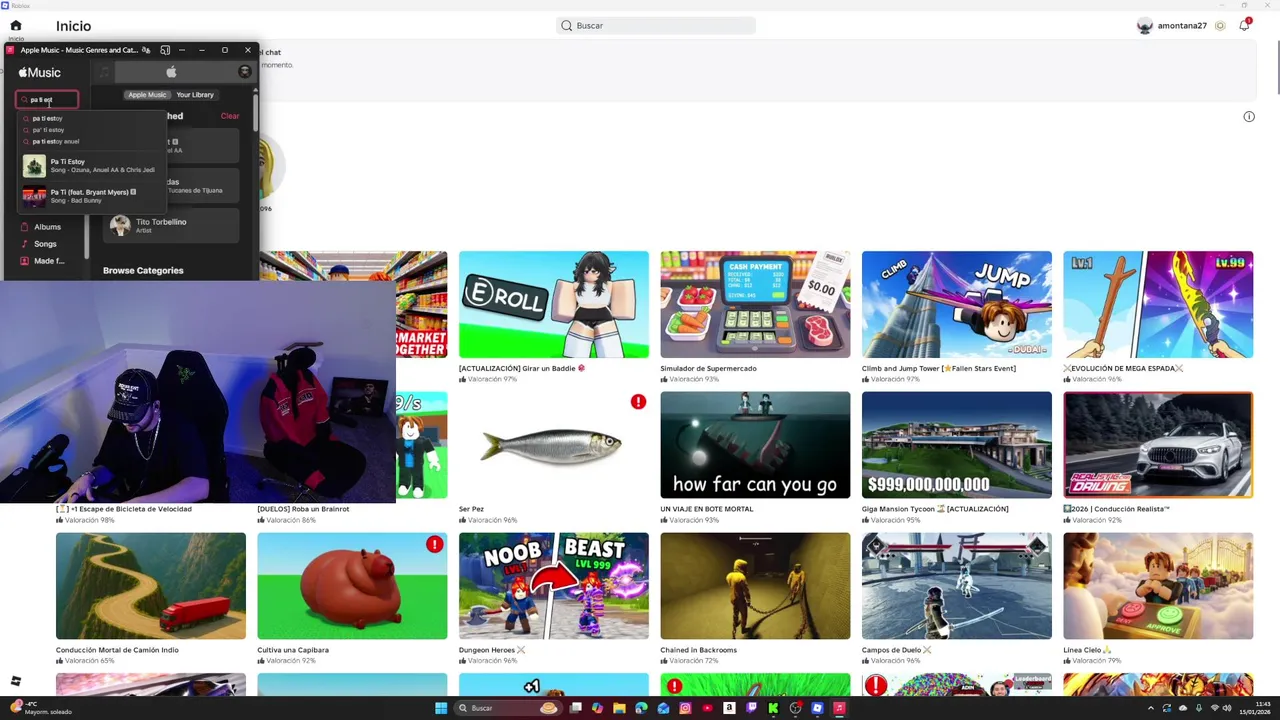1280x720 pixels.
Task: Open Instagram from taskbar
Action: pos(685,708)
